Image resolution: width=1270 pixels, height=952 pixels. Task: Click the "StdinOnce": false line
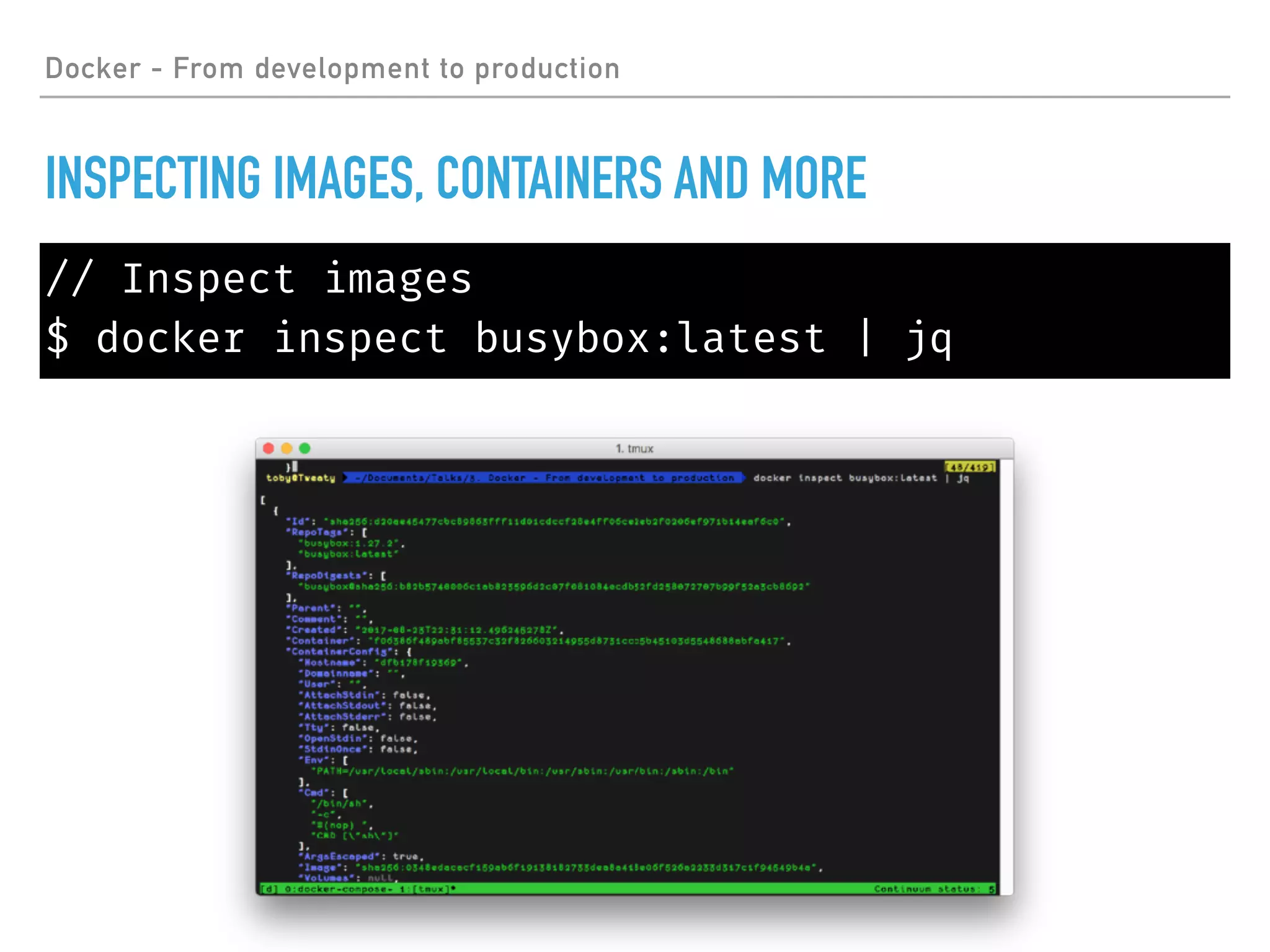click(x=358, y=749)
